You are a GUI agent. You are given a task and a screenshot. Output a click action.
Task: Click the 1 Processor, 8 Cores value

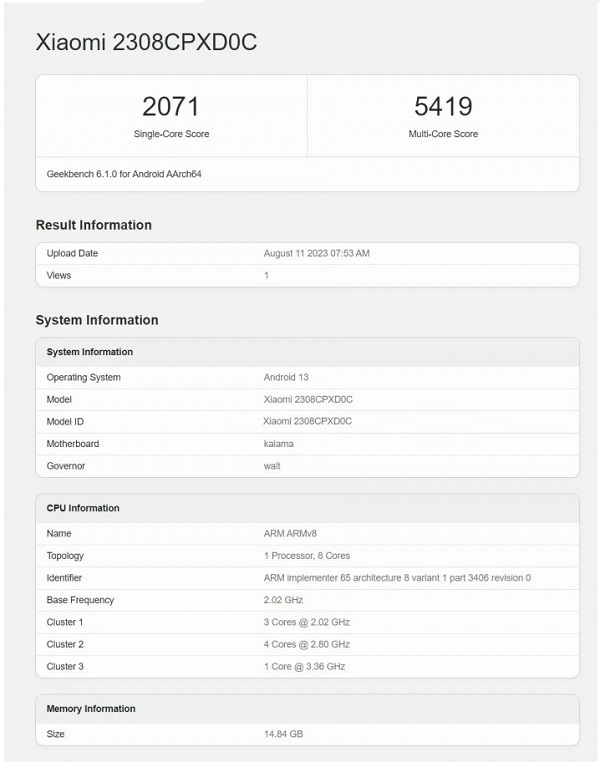307,555
